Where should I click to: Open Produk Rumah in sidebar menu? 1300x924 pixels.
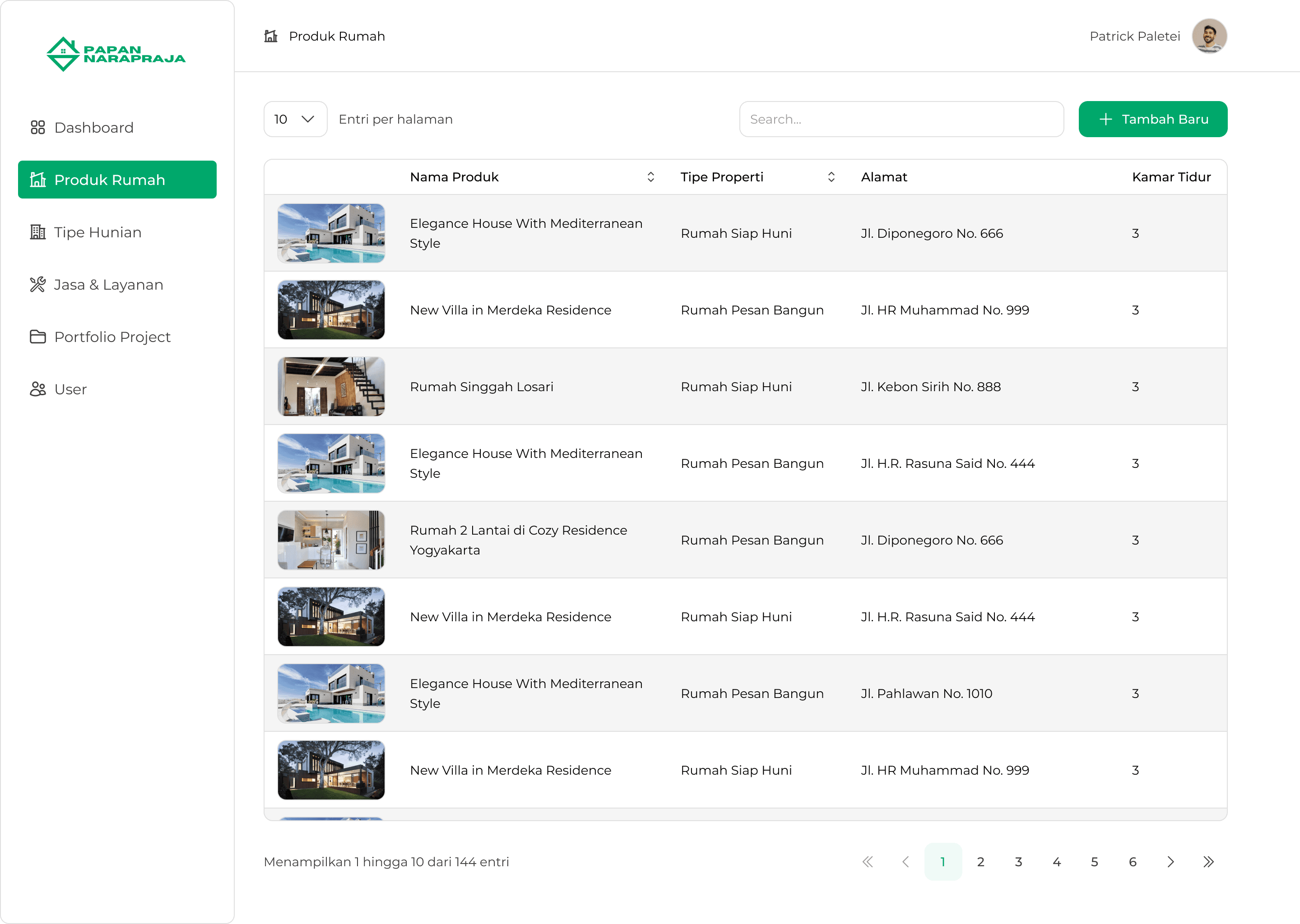(117, 180)
